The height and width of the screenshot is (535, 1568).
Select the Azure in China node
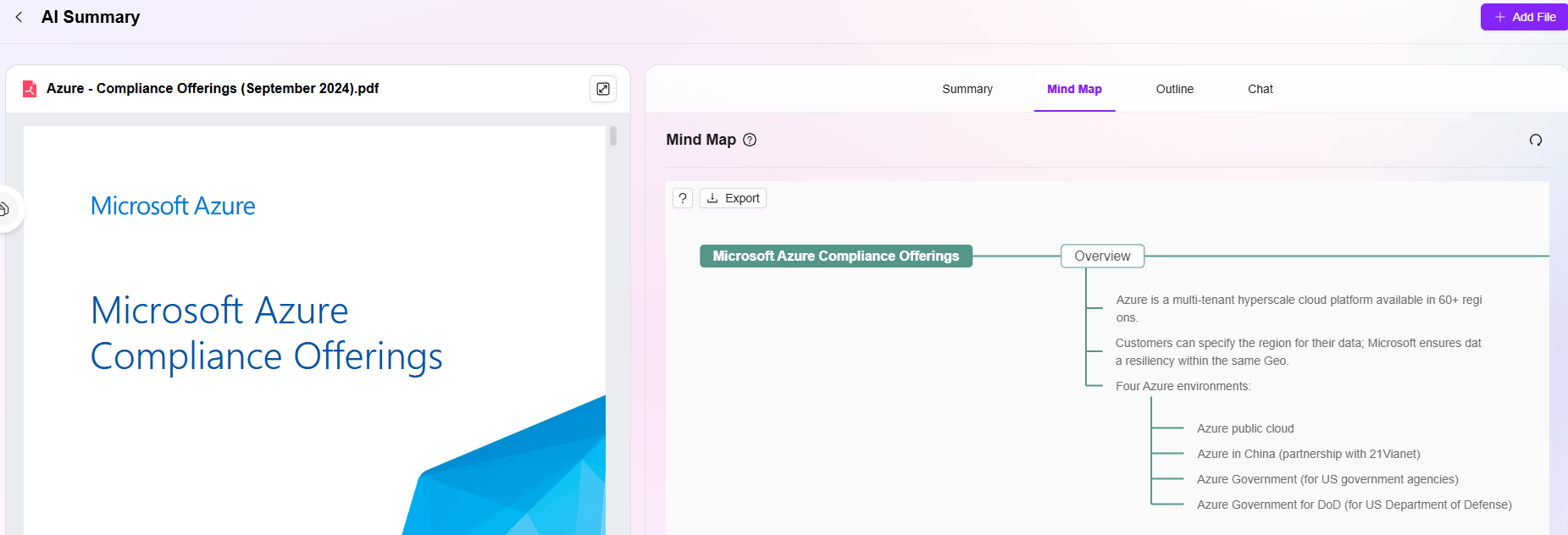click(1308, 454)
